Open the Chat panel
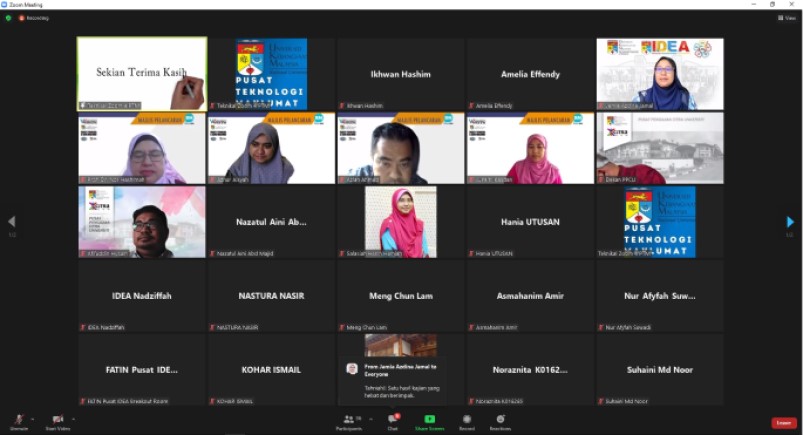Image resolution: width=803 pixels, height=435 pixels. (x=393, y=420)
